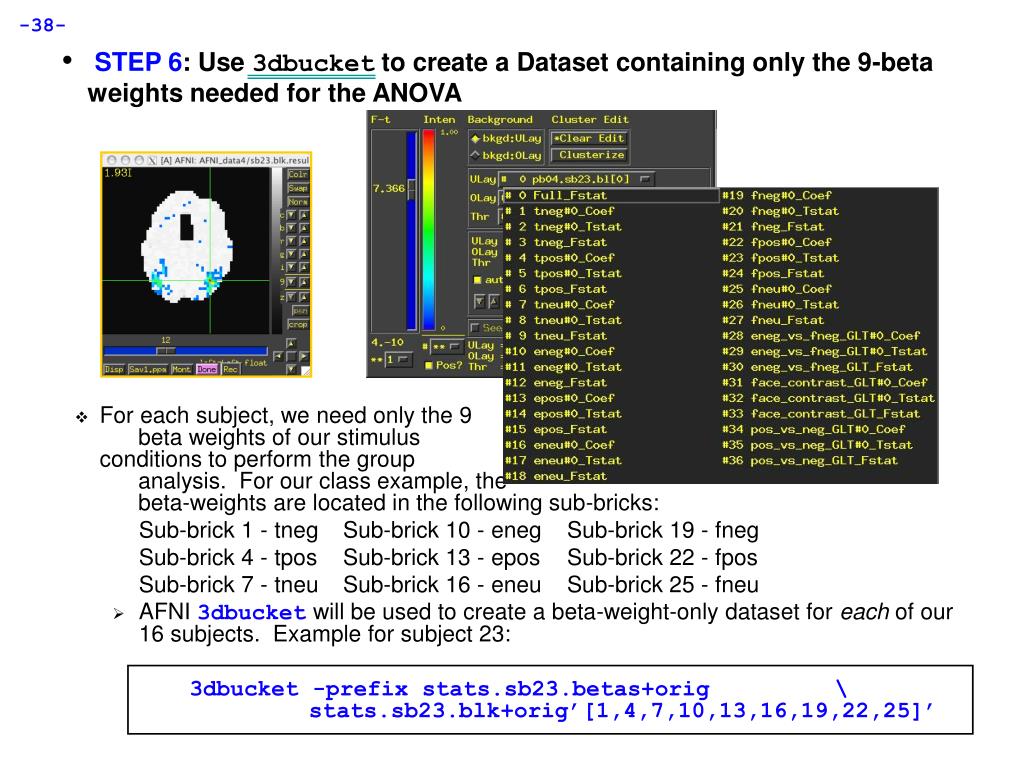Click the arrowpad center square button
Image resolution: width=1024 pixels, height=768 pixels.
point(291,356)
